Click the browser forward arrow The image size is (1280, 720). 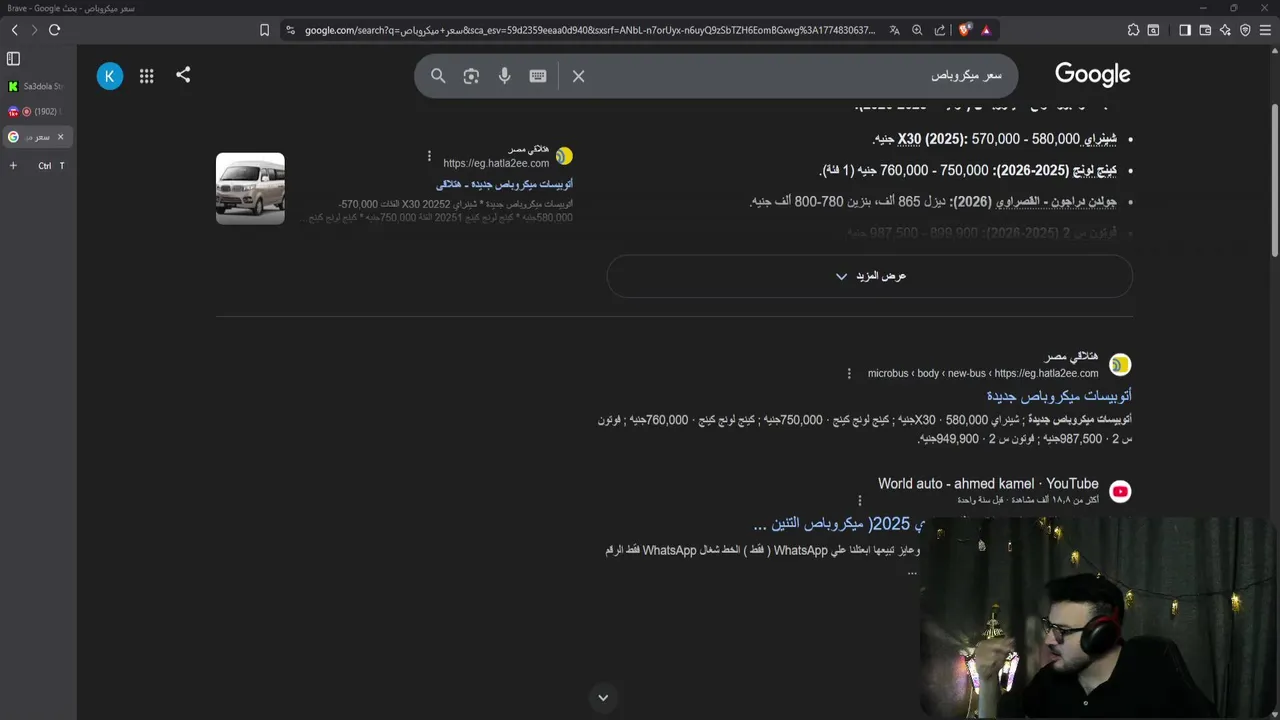[34, 30]
